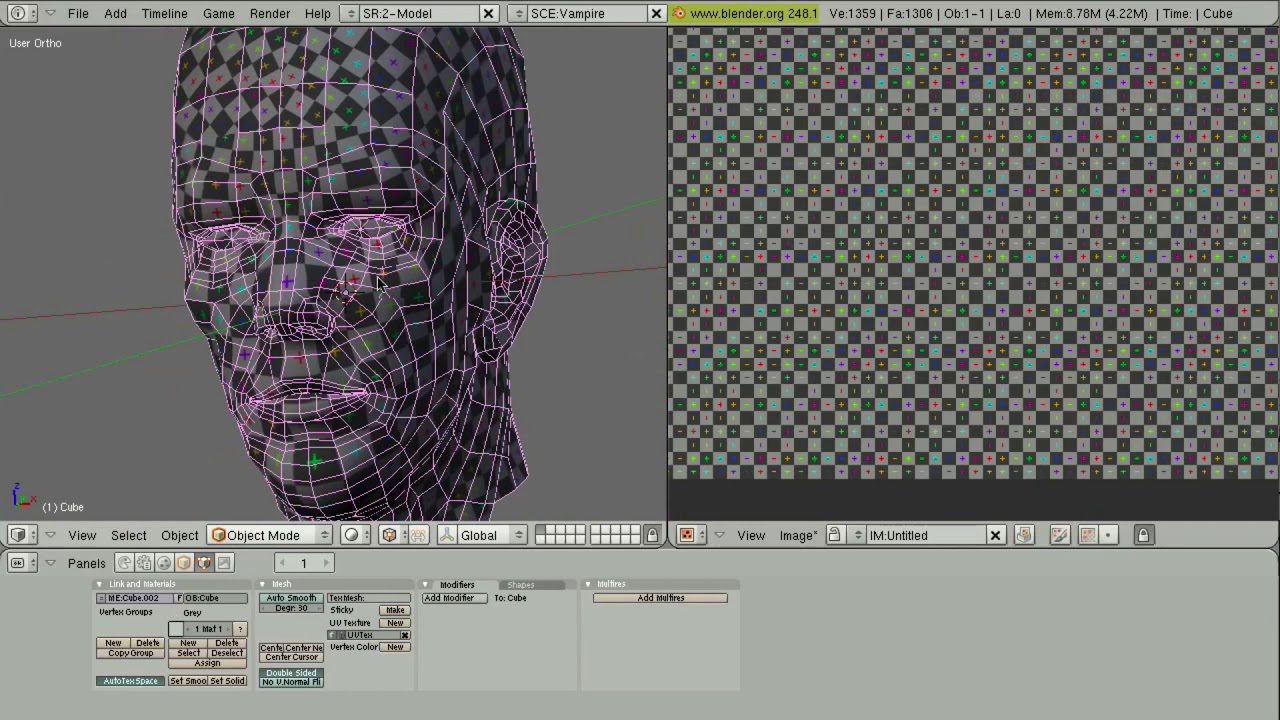This screenshot has height=720, width=1280.
Task: Collapse the 3D view header menus arrow
Action: 50,535
